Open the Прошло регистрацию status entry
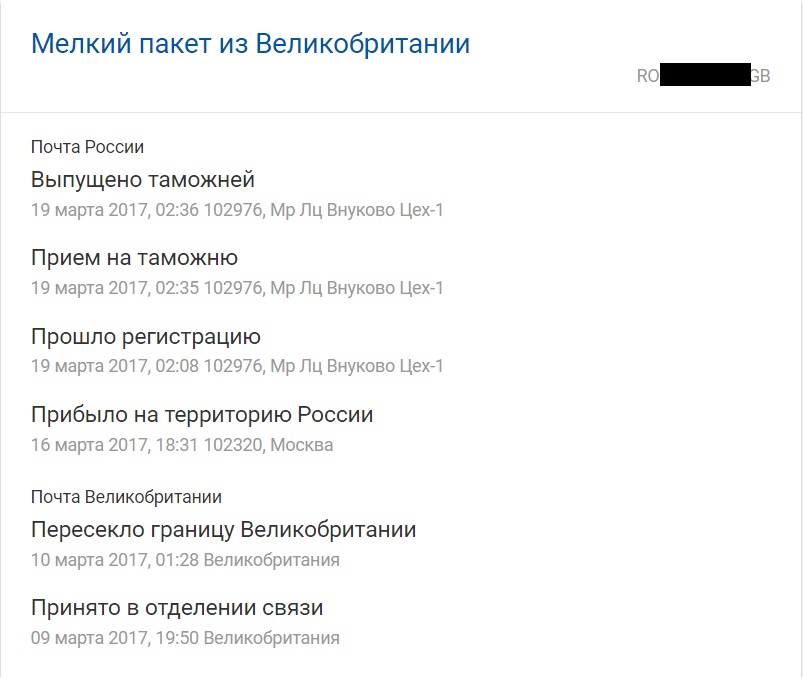 tap(146, 336)
